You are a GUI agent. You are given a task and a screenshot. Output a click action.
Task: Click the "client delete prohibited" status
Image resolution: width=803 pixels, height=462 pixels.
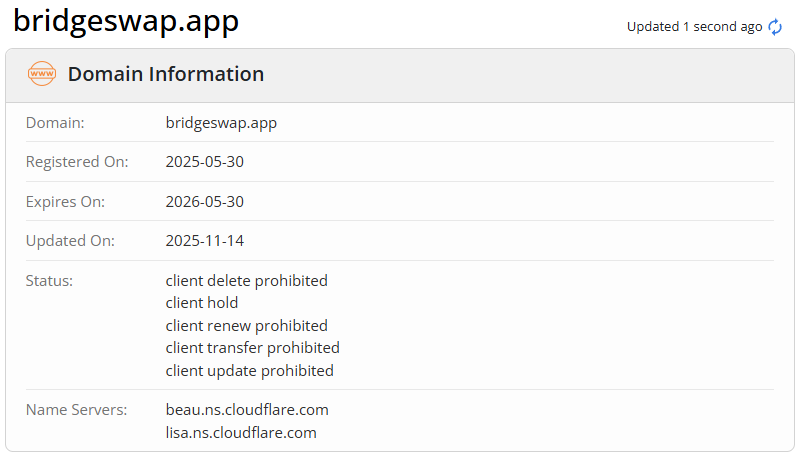(x=247, y=281)
